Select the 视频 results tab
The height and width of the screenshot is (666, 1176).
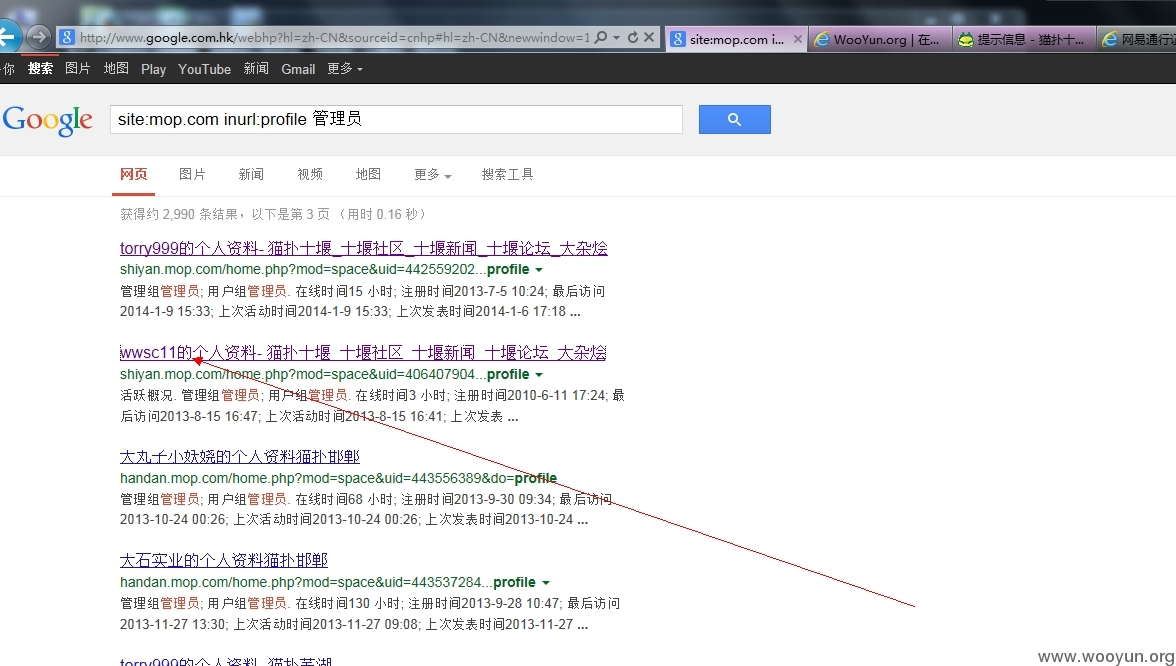click(x=310, y=175)
